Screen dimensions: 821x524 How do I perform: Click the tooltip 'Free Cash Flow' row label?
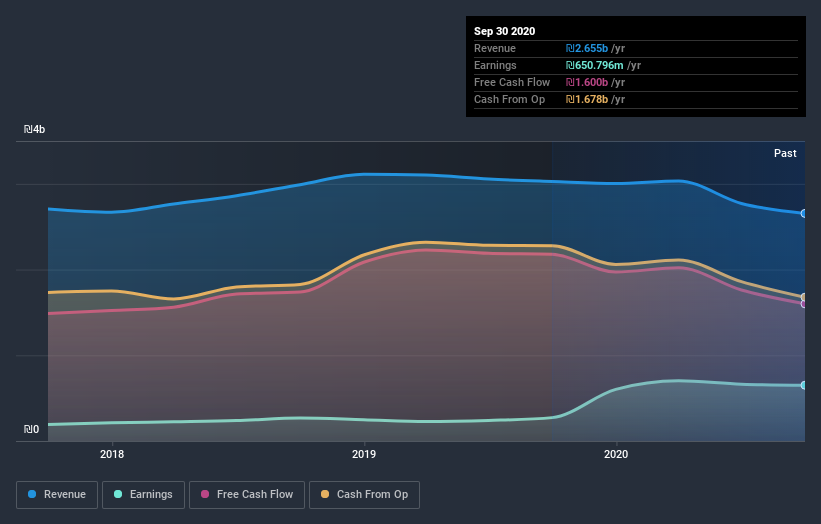pyautogui.click(x=512, y=82)
